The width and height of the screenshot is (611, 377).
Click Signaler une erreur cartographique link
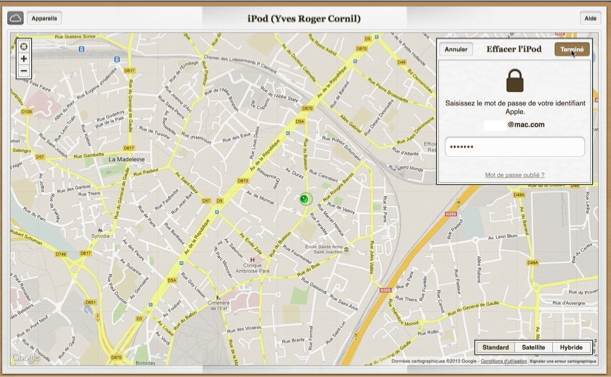click(563, 361)
